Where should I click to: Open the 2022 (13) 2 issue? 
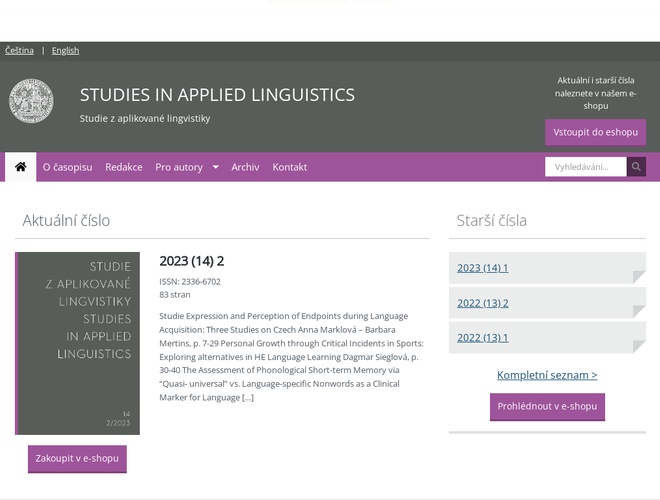point(483,303)
